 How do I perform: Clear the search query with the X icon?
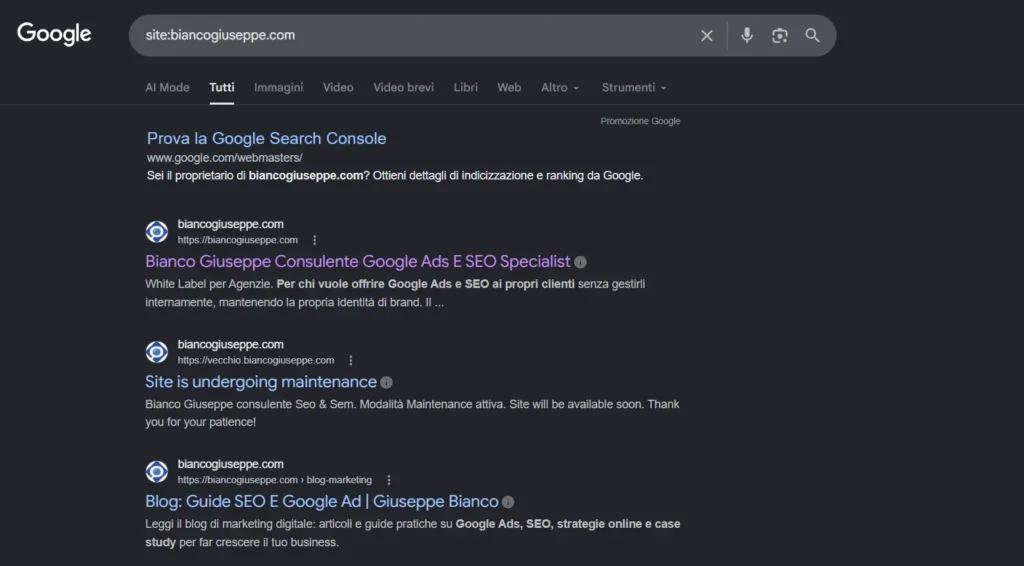coord(707,36)
